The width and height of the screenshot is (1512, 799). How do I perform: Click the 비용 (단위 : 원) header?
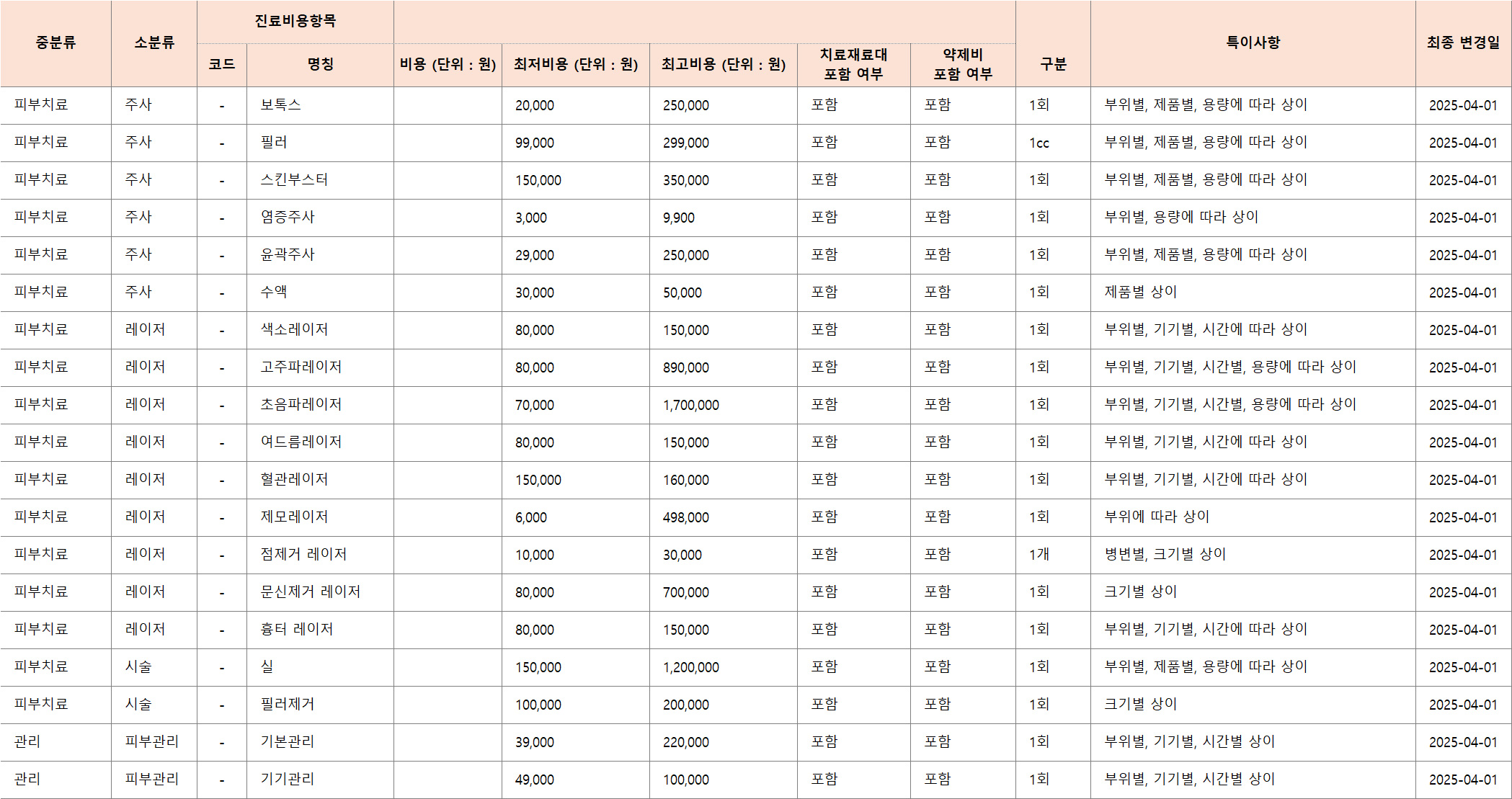tap(448, 65)
